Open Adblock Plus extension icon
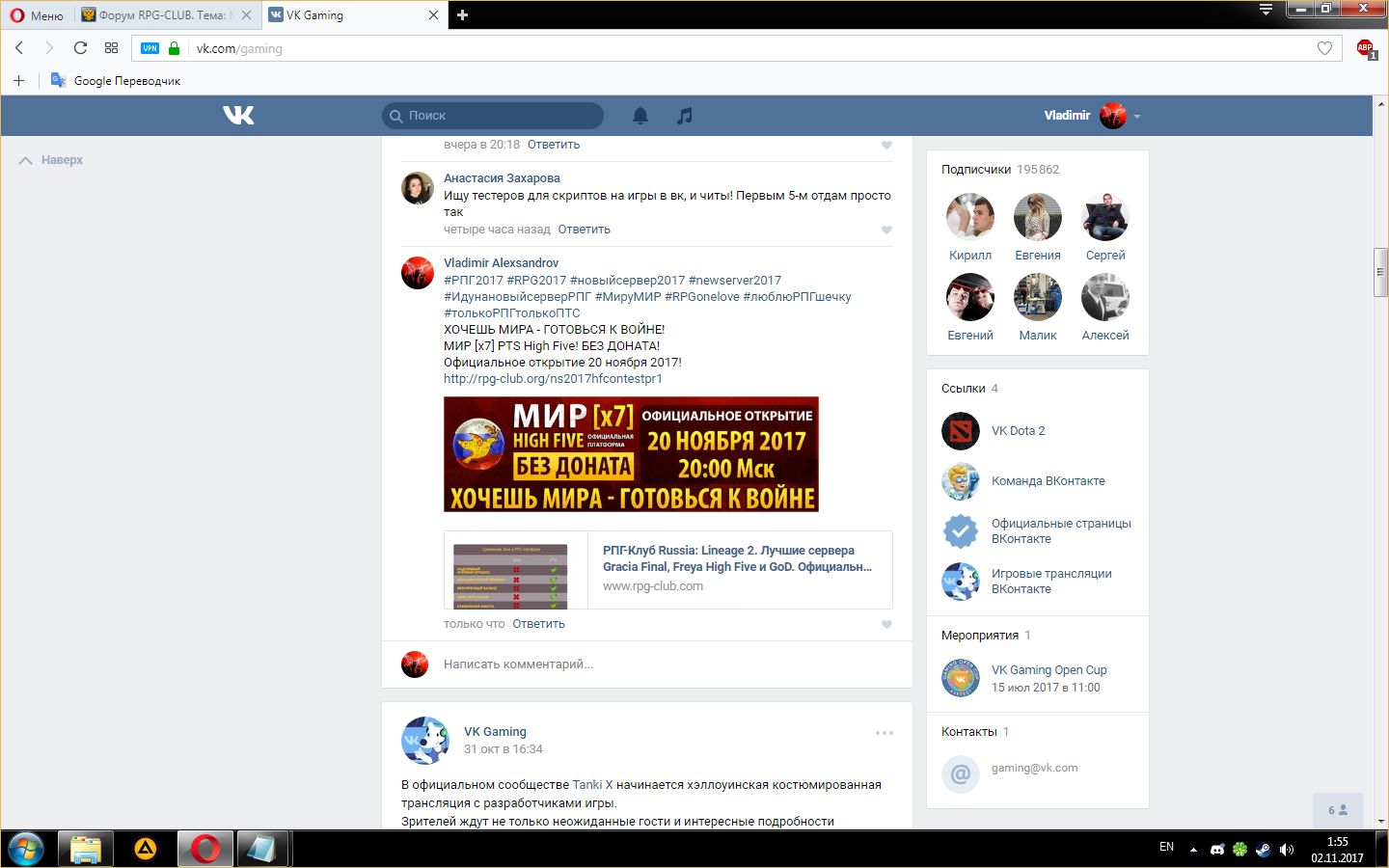The height and width of the screenshot is (868, 1389). pyautogui.click(x=1365, y=48)
